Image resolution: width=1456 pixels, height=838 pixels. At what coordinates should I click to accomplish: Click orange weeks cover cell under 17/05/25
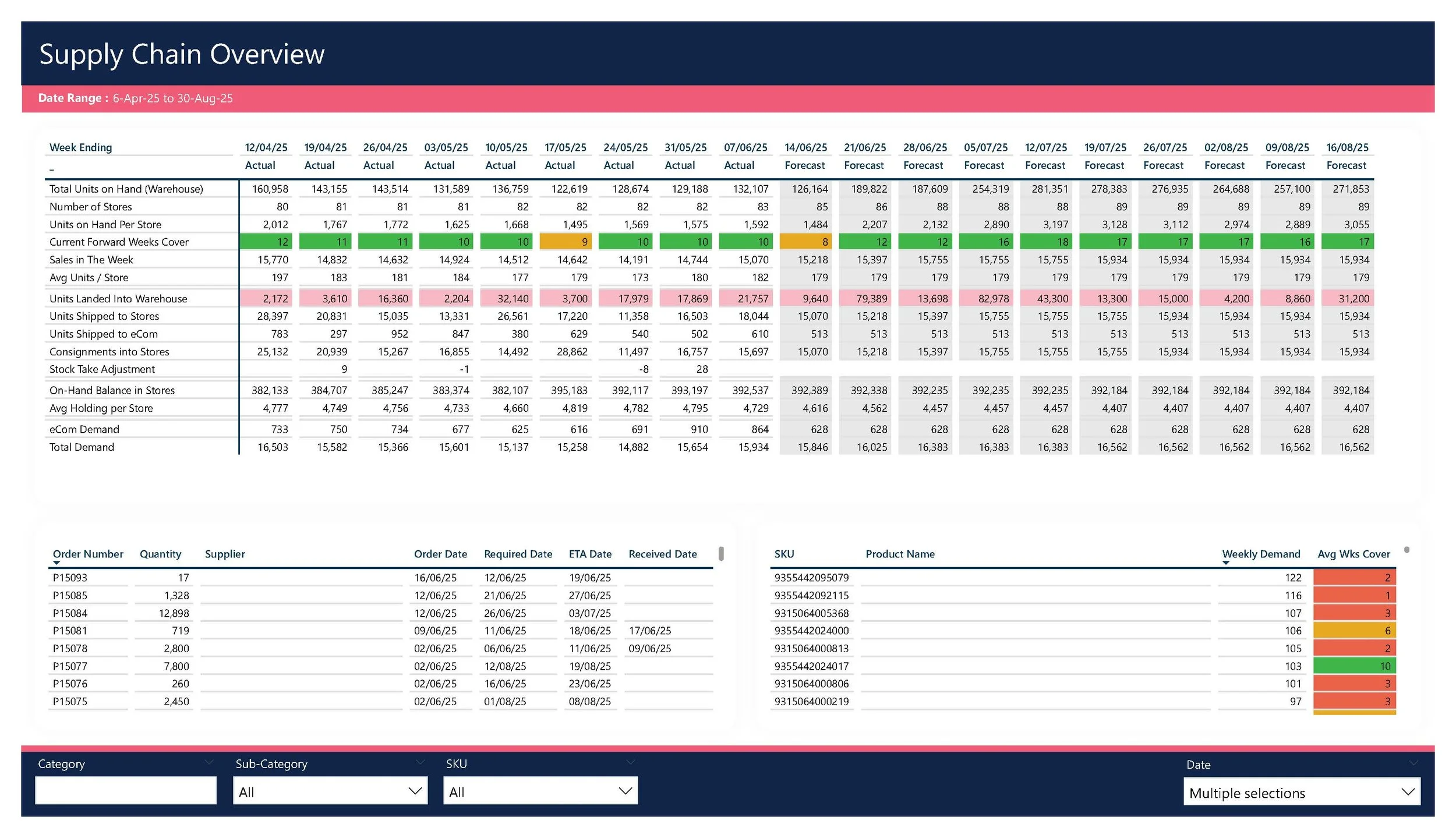pos(565,242)
